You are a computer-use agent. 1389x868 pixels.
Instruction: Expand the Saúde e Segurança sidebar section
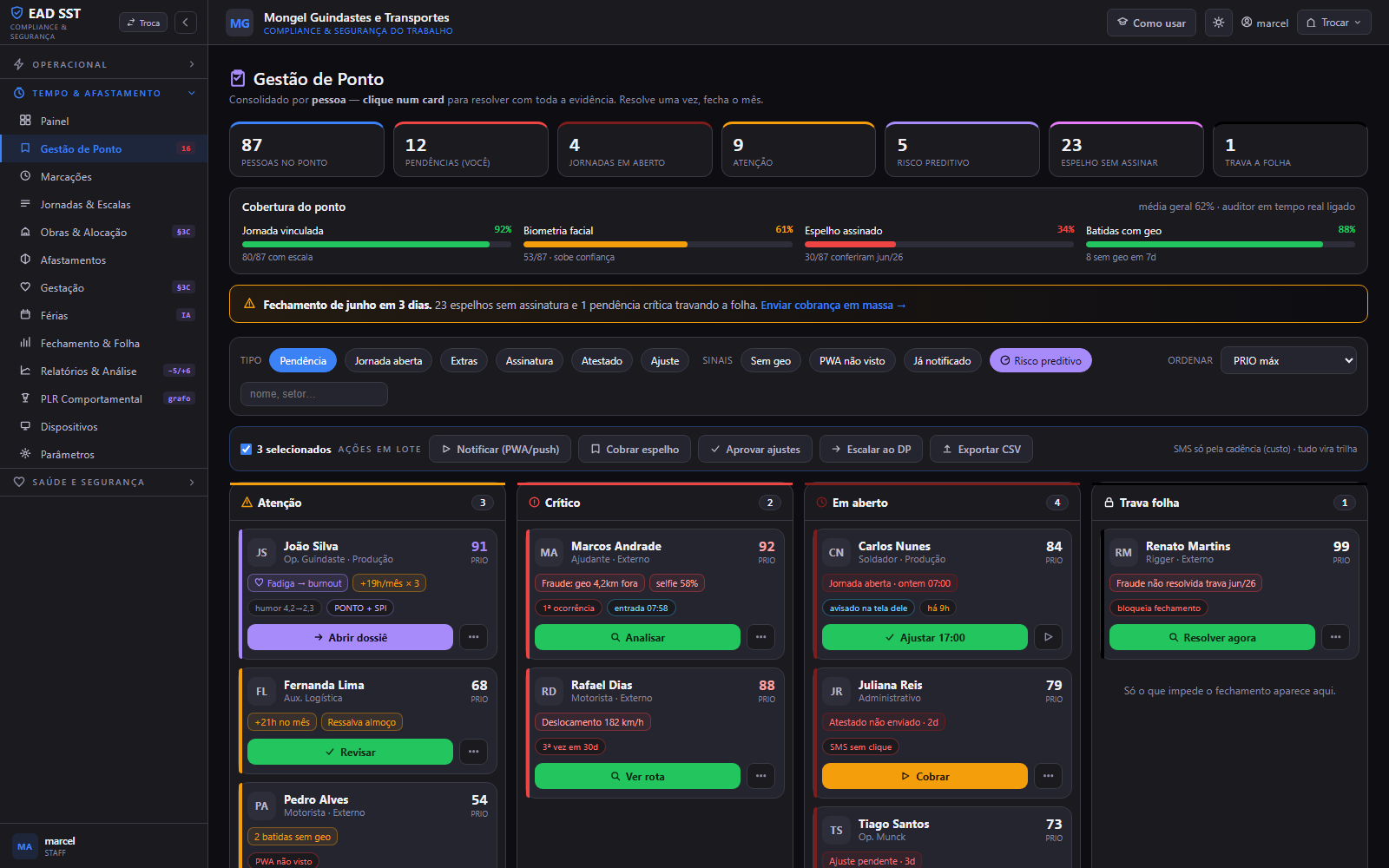[x=104, y=482]
